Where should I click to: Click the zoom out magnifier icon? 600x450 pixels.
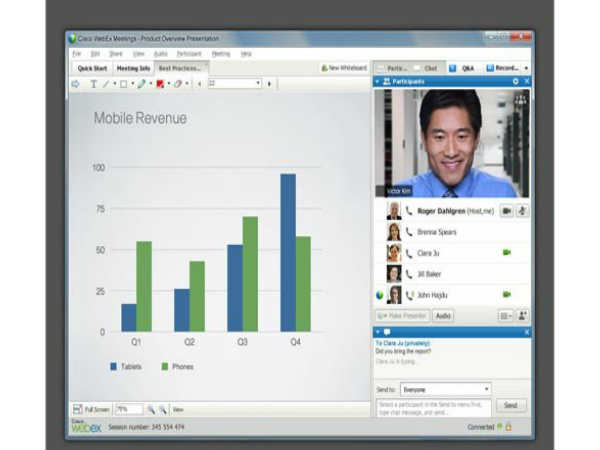[163, 410]
